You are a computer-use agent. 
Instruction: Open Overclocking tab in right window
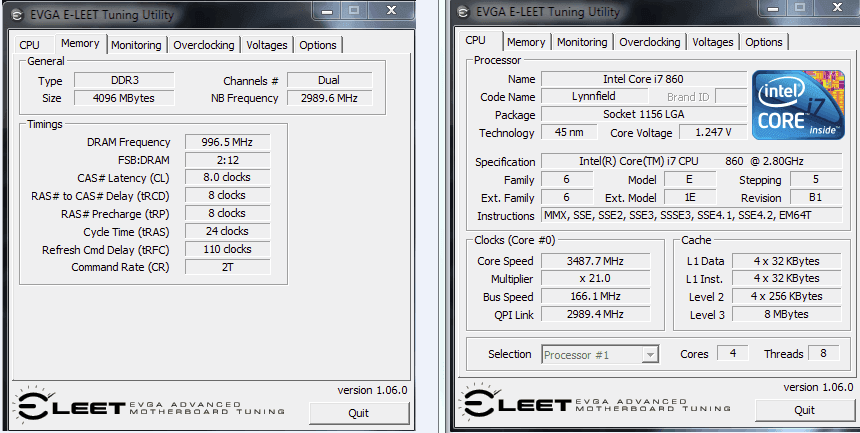[x=649, y=42]
